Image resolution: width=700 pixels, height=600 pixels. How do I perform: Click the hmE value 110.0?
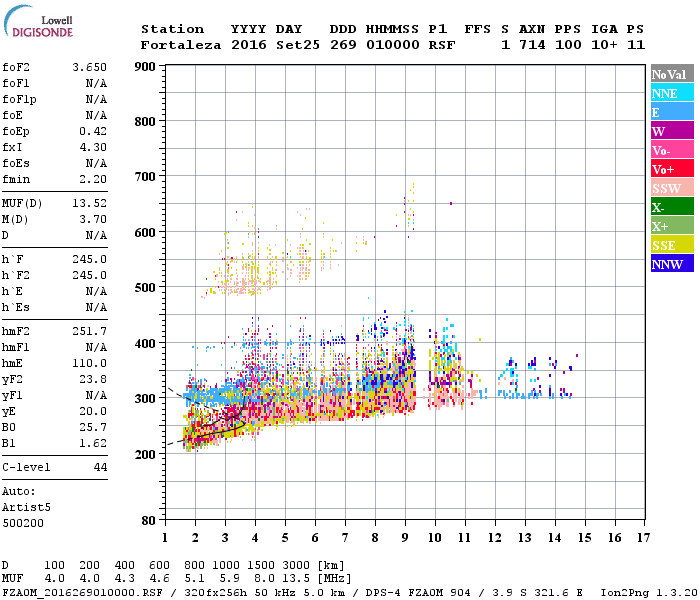tap(90, 363)
